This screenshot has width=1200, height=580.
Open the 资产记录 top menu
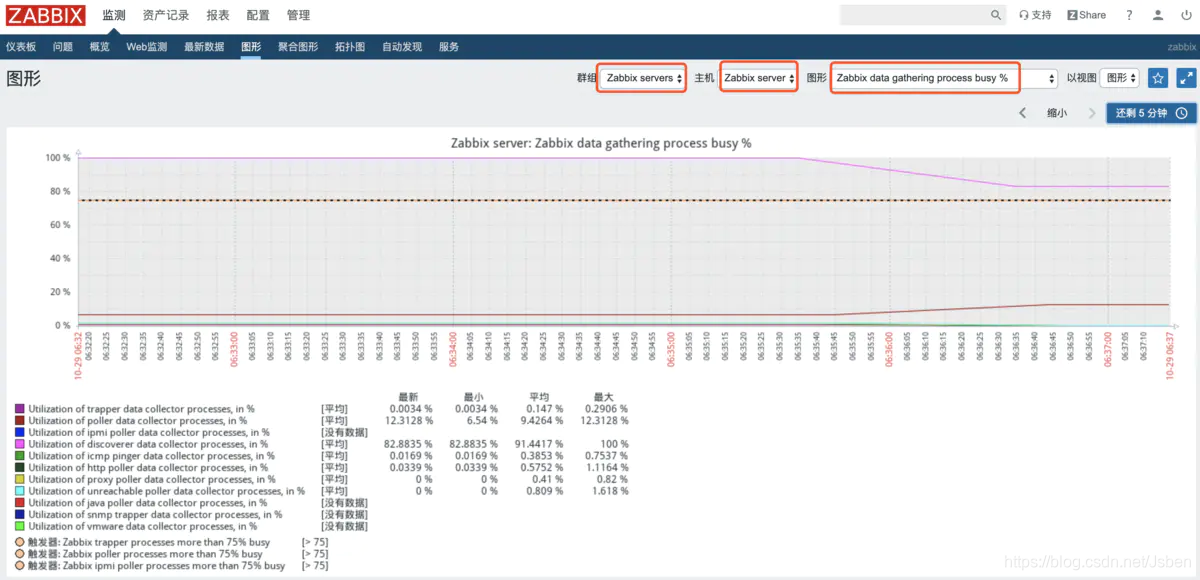click(x=166, y=15)
